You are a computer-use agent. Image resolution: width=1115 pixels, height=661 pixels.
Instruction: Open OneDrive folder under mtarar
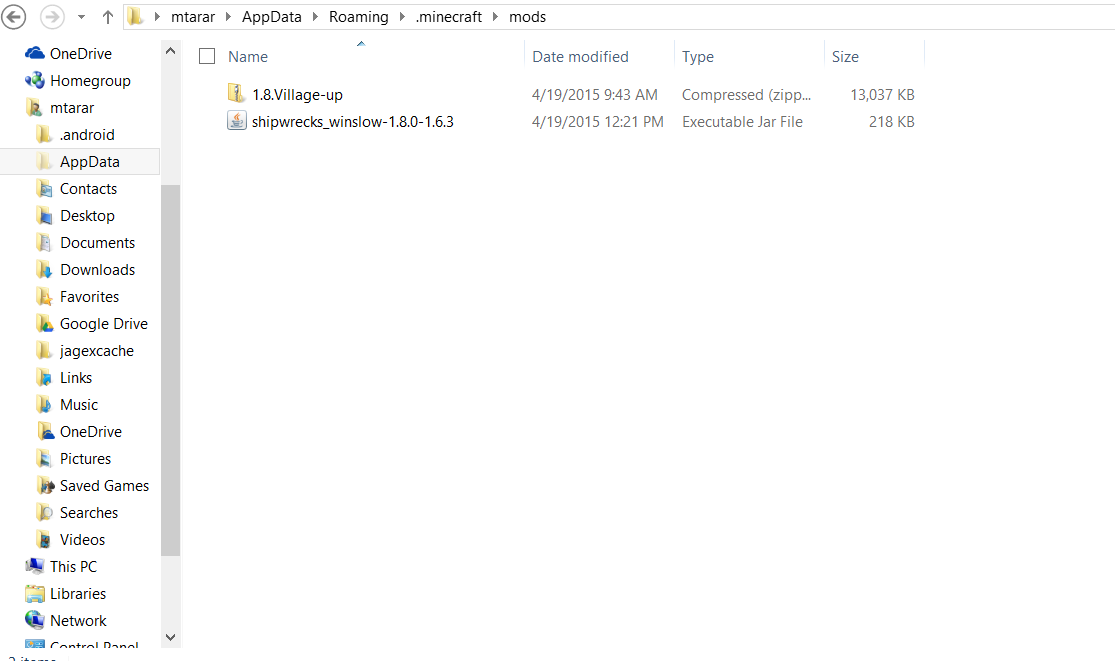[x=90, y=432]
